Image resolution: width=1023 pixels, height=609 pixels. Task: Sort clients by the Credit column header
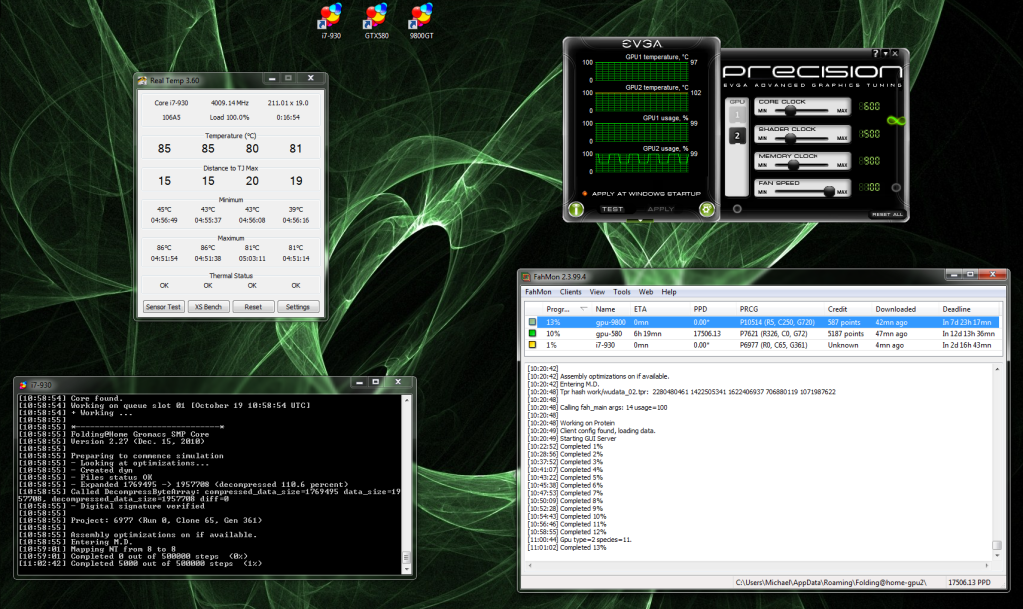(848, 309)
